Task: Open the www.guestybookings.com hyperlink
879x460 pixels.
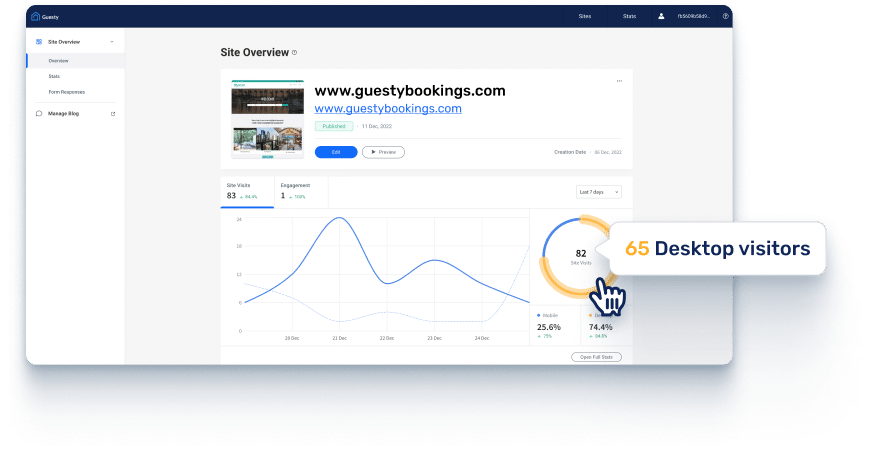Action: click(x=388, y=109)
